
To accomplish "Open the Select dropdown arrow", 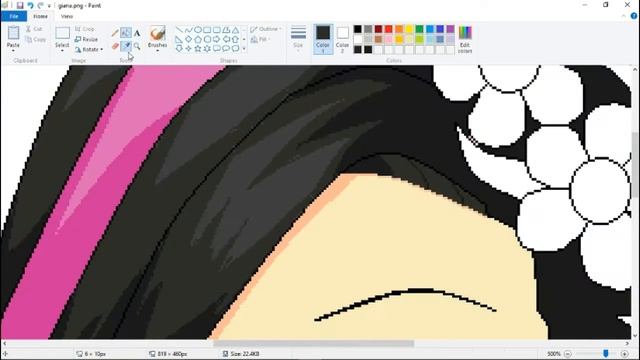I will point(62,51).
